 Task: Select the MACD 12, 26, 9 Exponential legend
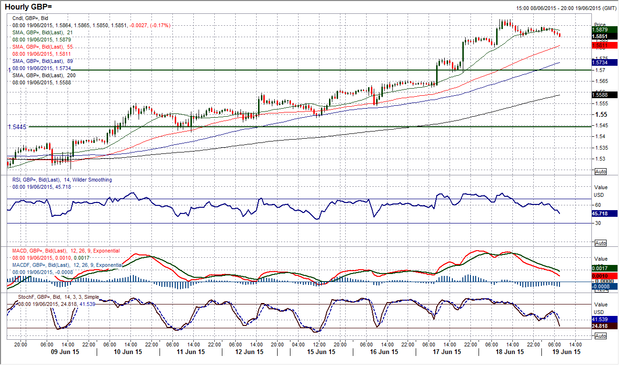(66, 251)
